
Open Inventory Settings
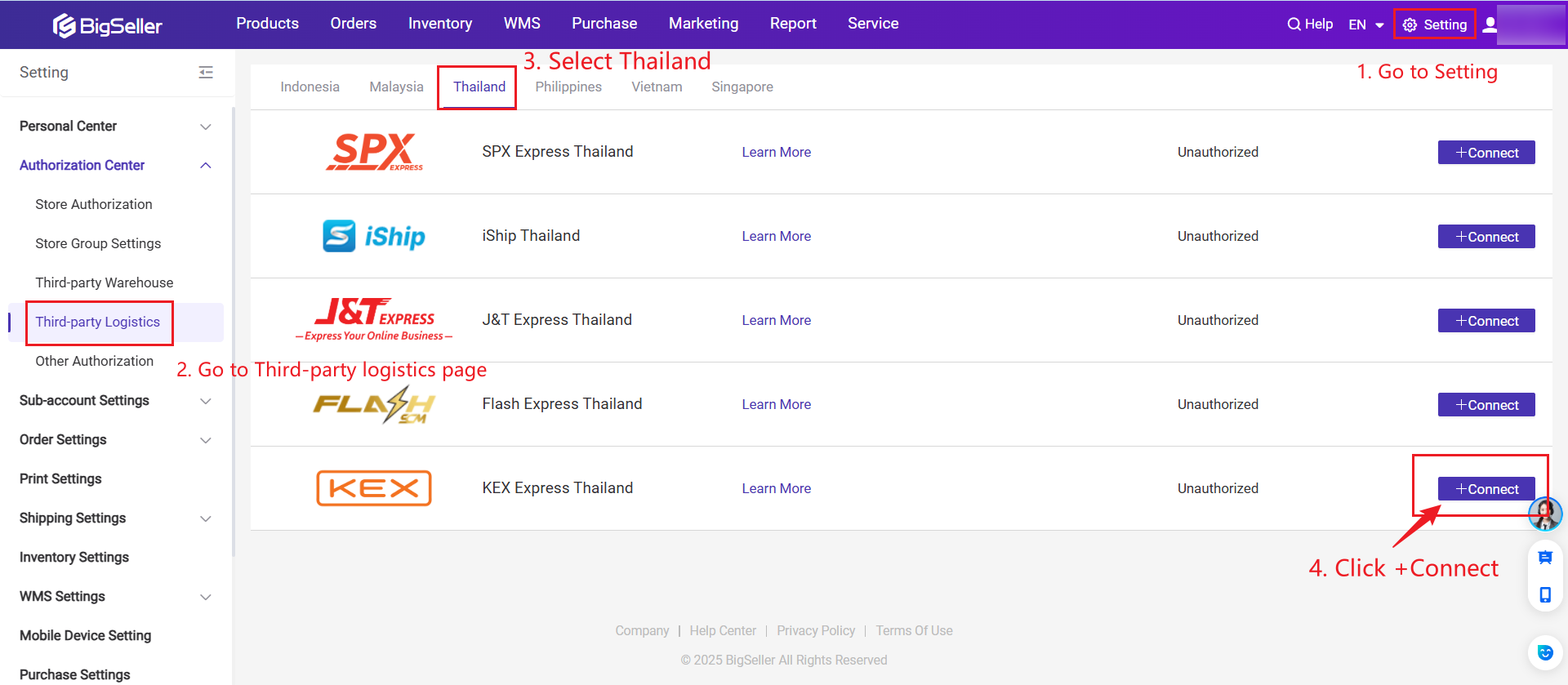pos(74,558)
